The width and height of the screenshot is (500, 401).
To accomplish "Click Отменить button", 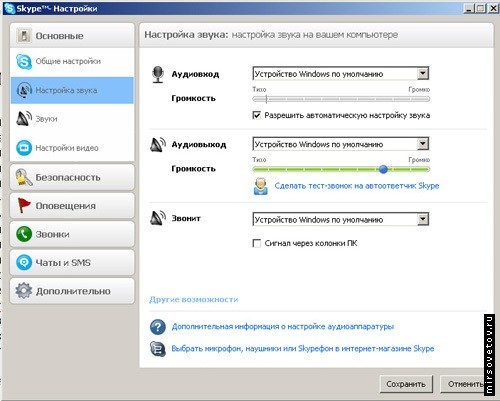I will (463, 384).
